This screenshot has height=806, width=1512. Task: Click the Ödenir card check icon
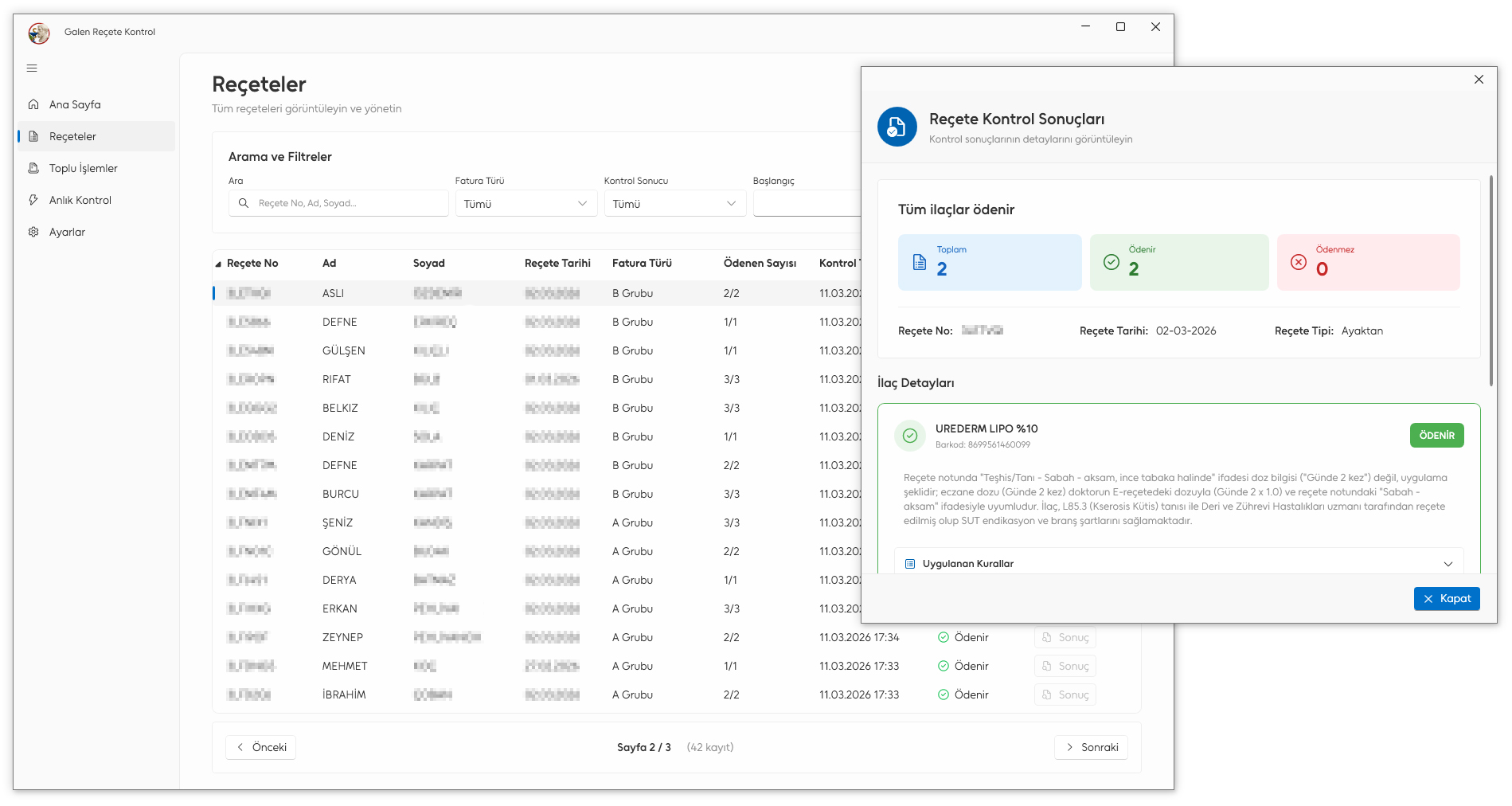click(x=1112, y=262)
